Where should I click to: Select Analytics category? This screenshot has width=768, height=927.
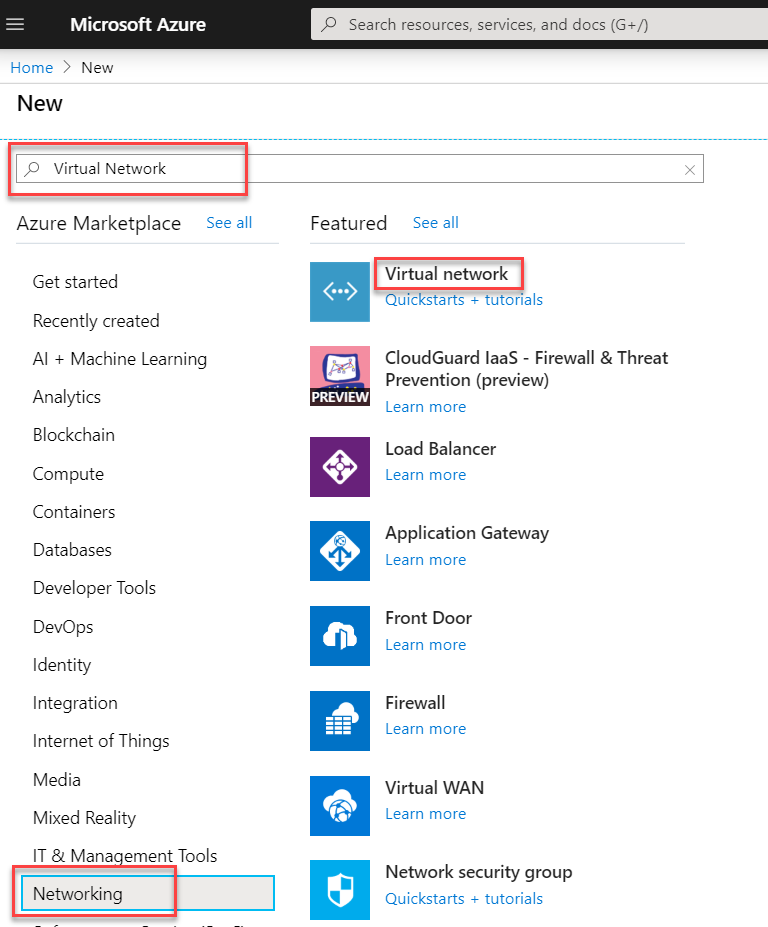[x=66, y=397]
